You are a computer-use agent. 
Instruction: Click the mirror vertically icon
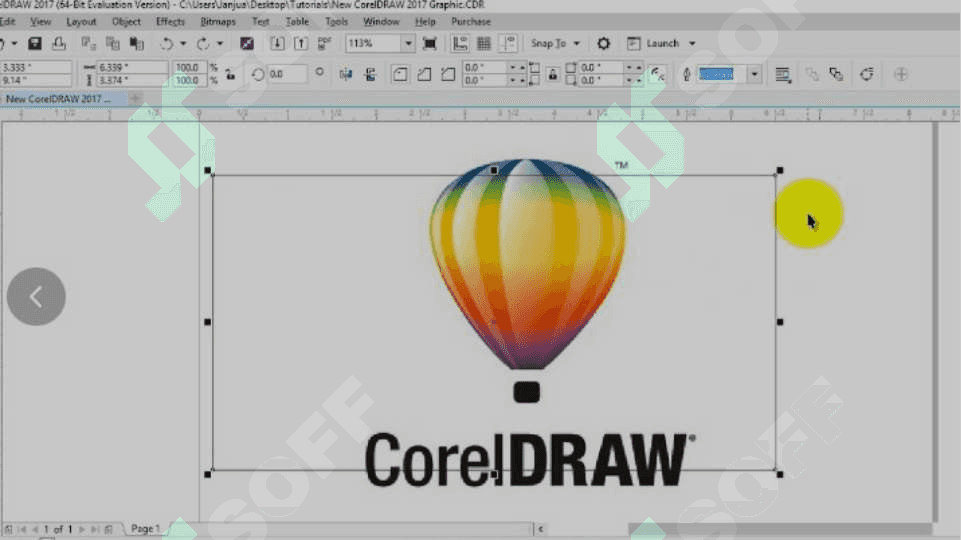pyautogui.click(x=370, y=74)
